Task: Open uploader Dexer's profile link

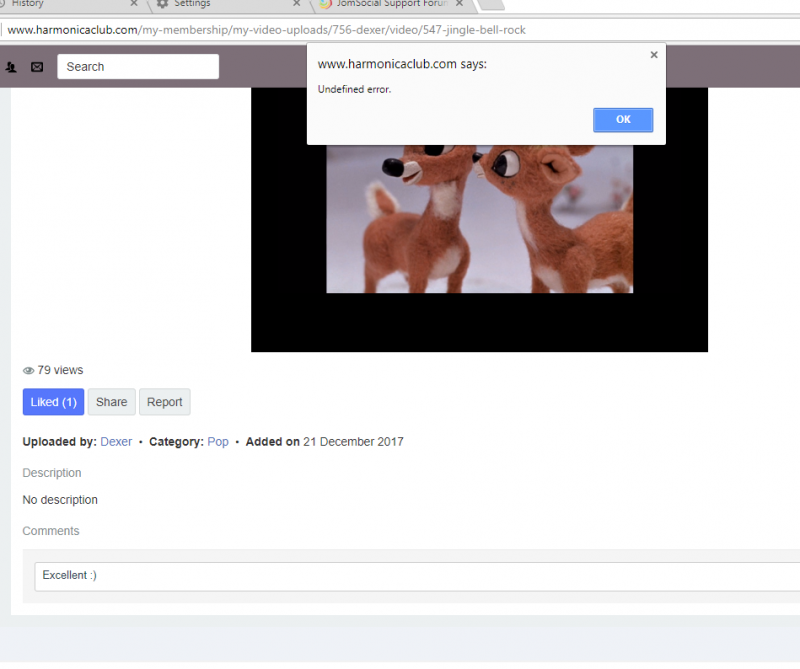Action: (x=116, y=442)
